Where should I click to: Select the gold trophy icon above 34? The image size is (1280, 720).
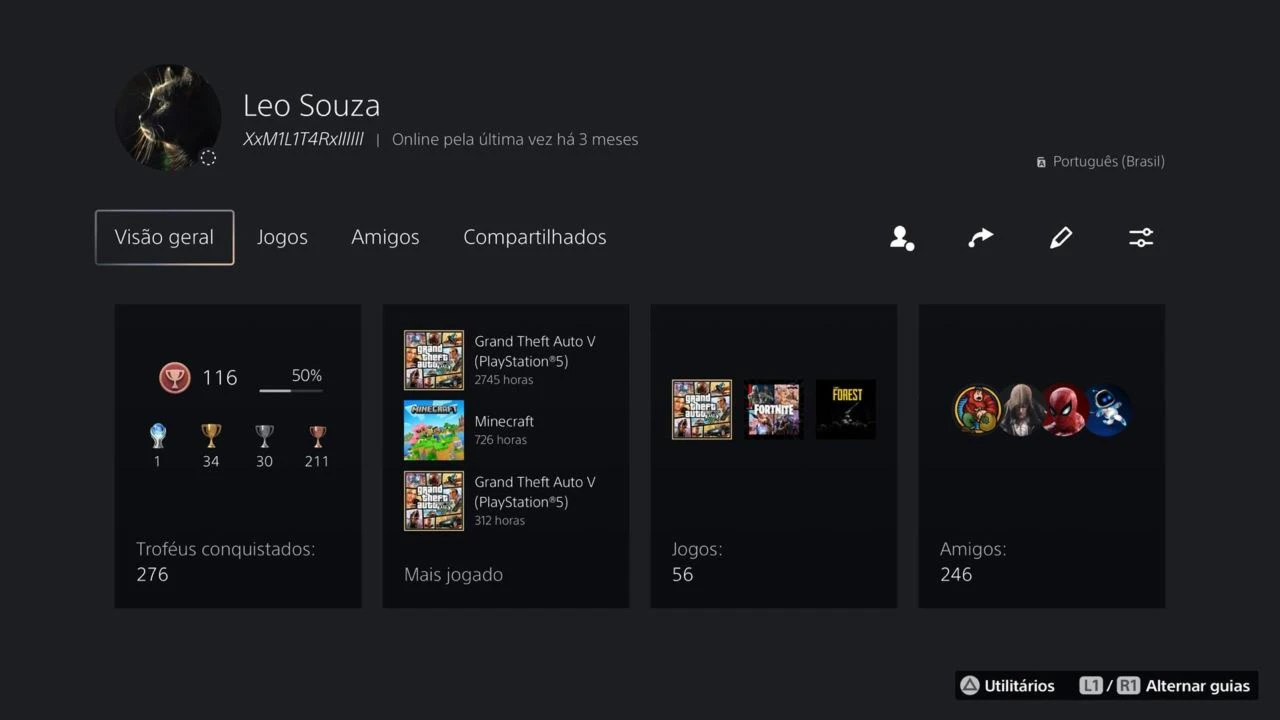pyautogui.click(x=211, y=436)
